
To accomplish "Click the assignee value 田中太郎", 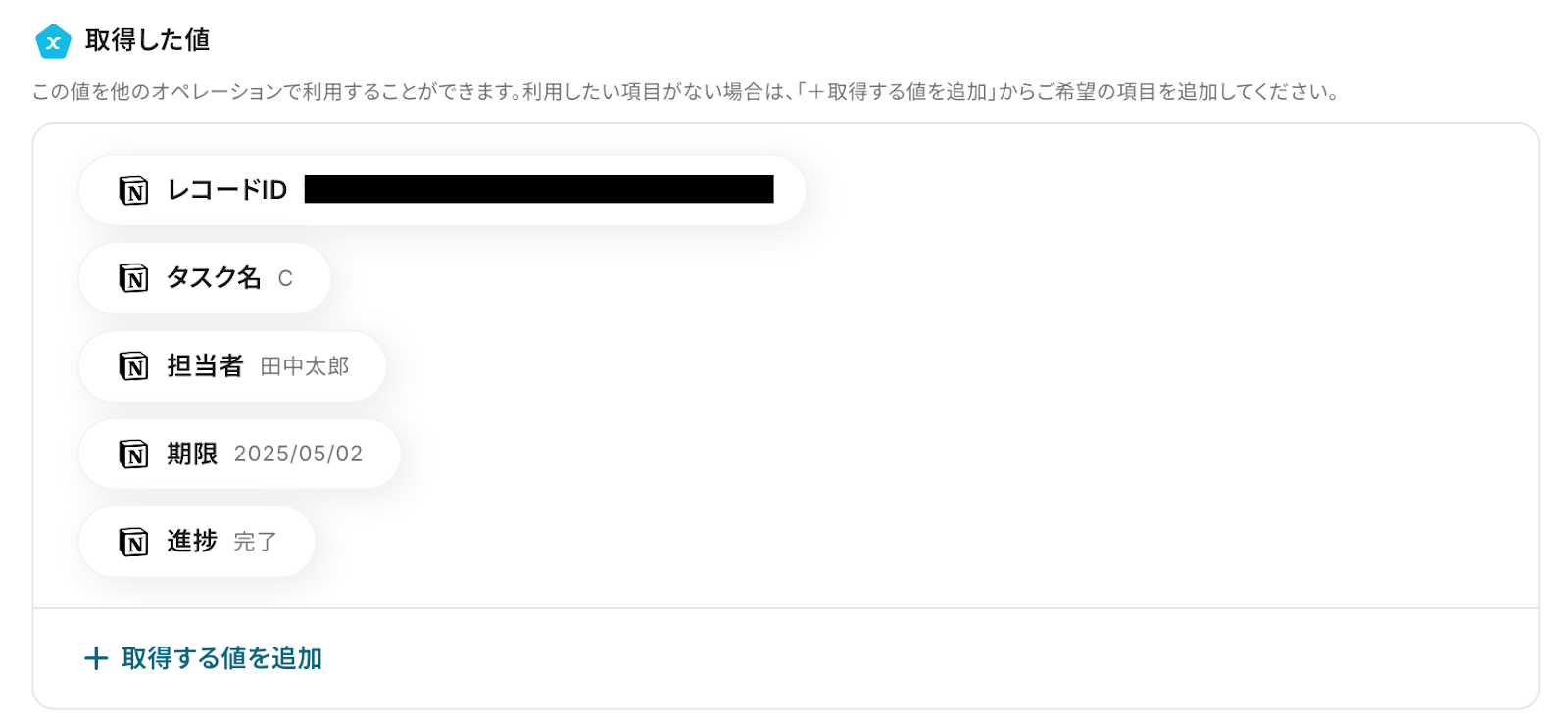I will [x=305, y=366].
